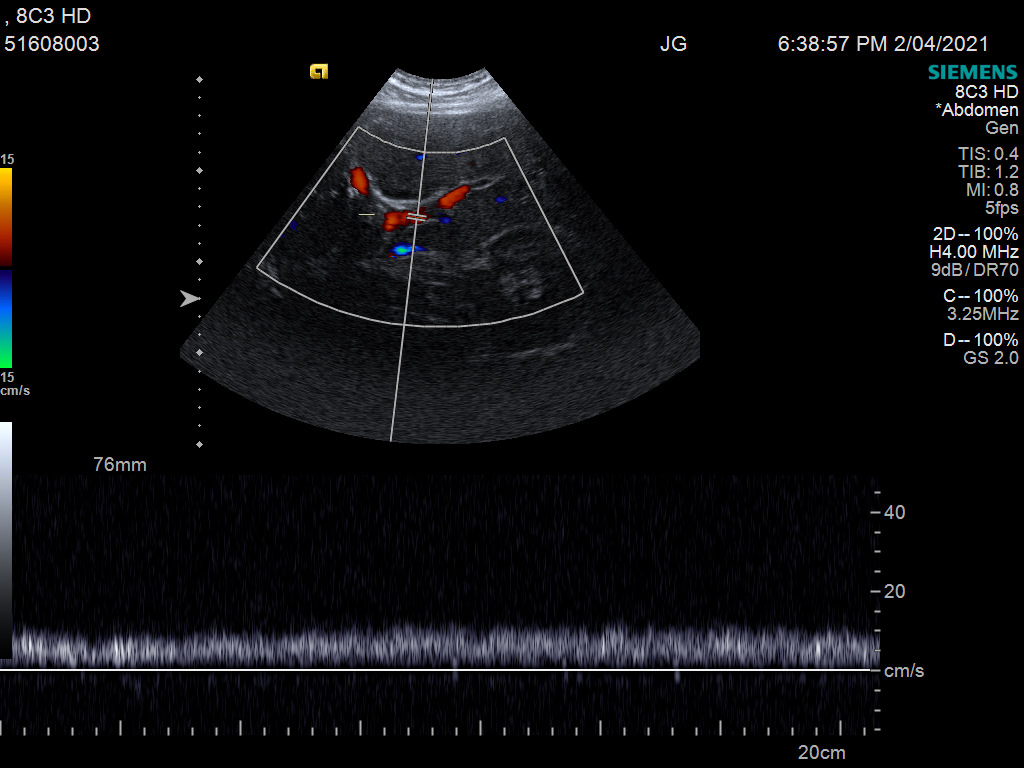1024x768 pixels.
Task: Click the yellow angle correction line
Action: click(367, 214)
